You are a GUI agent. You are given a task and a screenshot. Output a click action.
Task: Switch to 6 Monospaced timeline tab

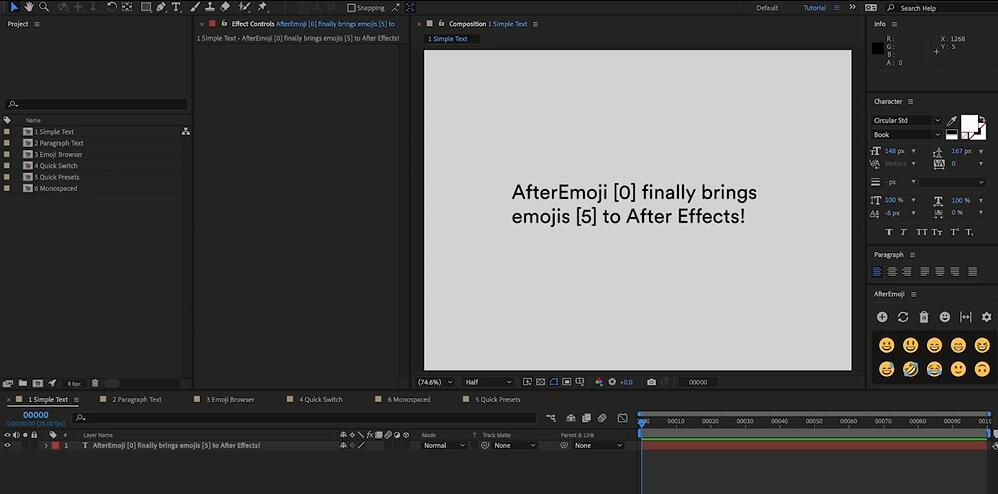pos(409,400)
